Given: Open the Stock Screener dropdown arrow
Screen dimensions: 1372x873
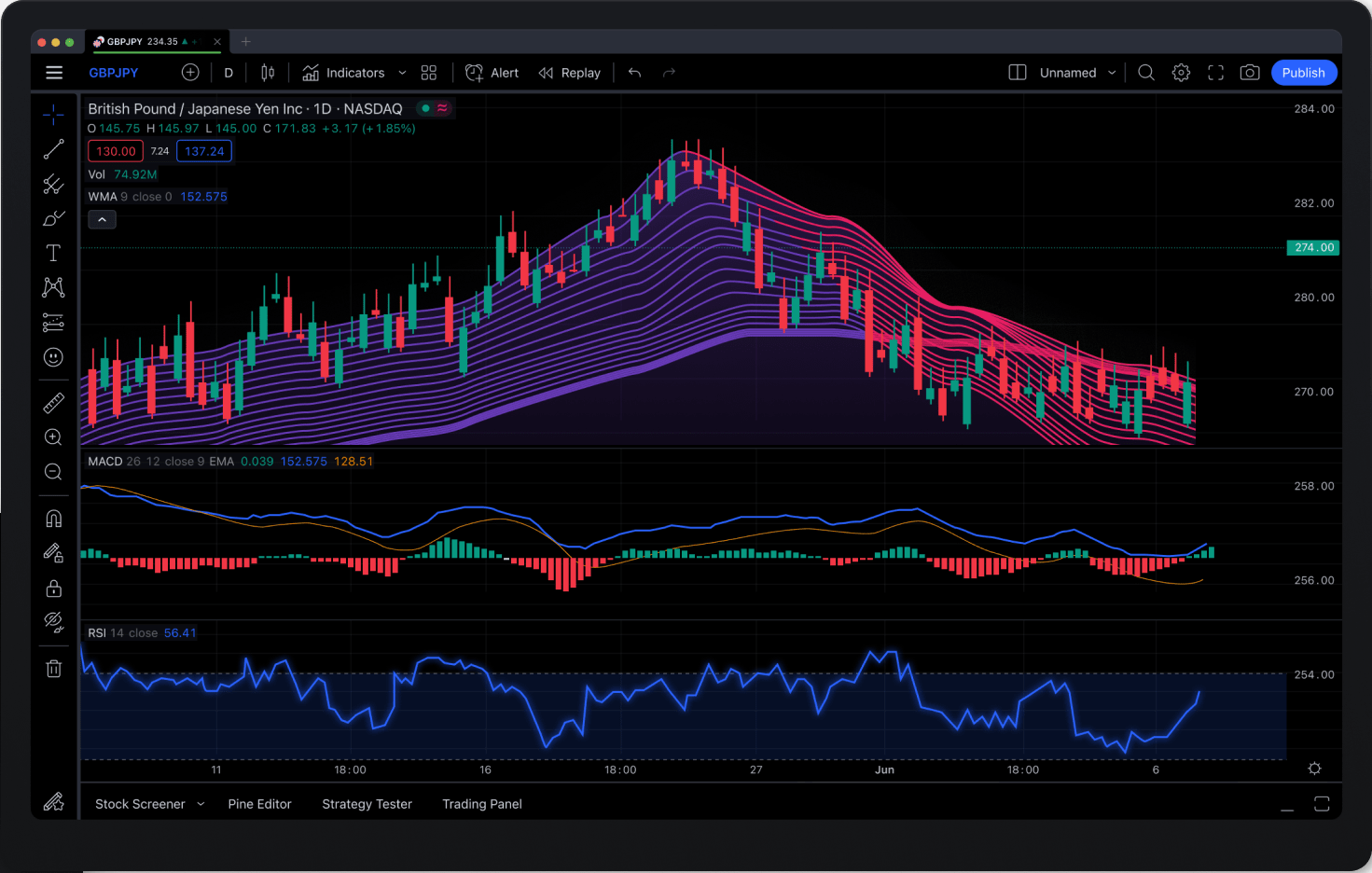Looking at the screenshot, I should tap(201, 804).
